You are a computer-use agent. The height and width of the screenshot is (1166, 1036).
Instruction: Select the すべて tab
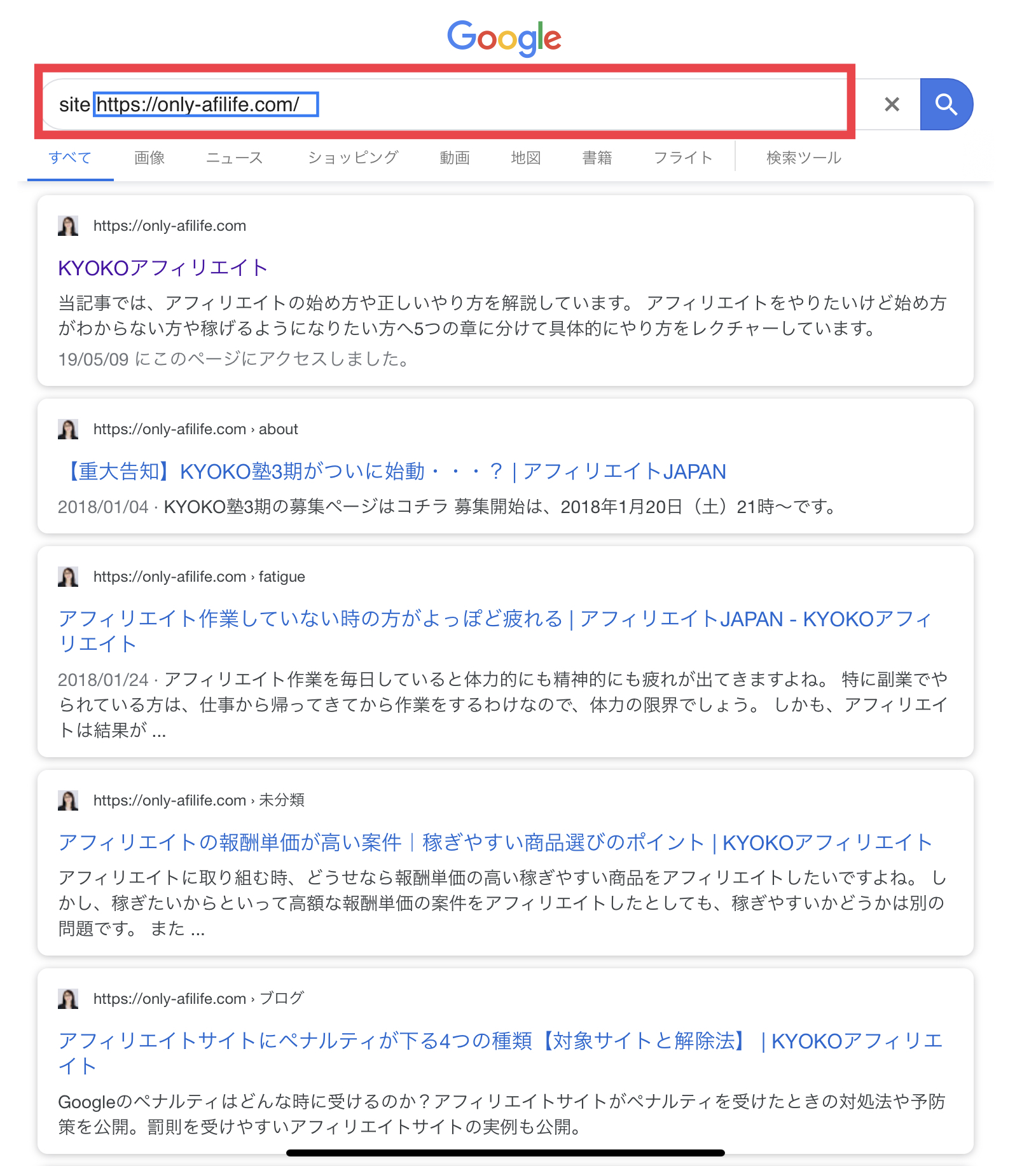(x=70, y=158)
